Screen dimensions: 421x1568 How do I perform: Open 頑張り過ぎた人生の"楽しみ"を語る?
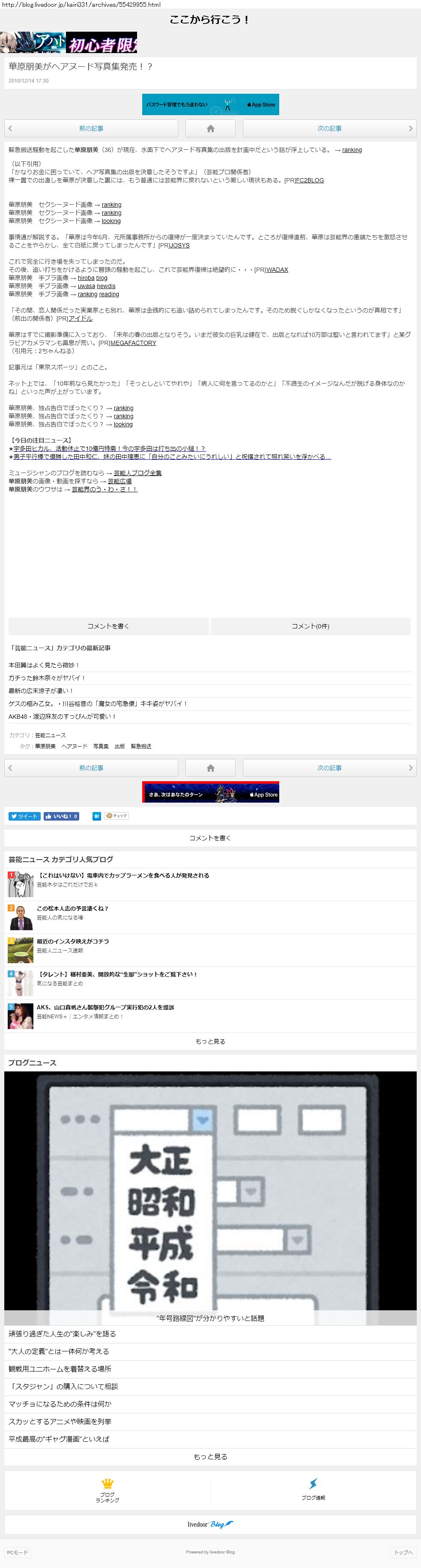tap(210, 1334)
